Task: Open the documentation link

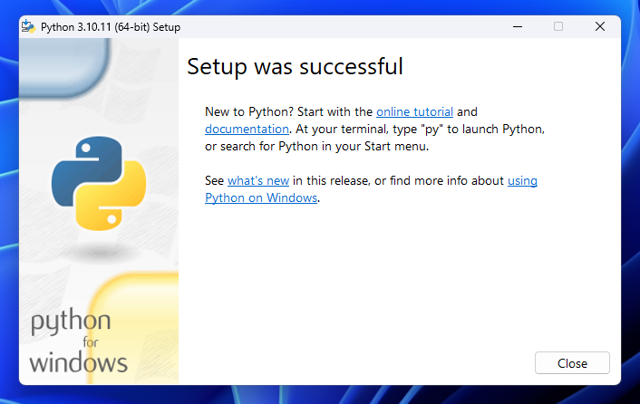Action: [x=247, y=129]
